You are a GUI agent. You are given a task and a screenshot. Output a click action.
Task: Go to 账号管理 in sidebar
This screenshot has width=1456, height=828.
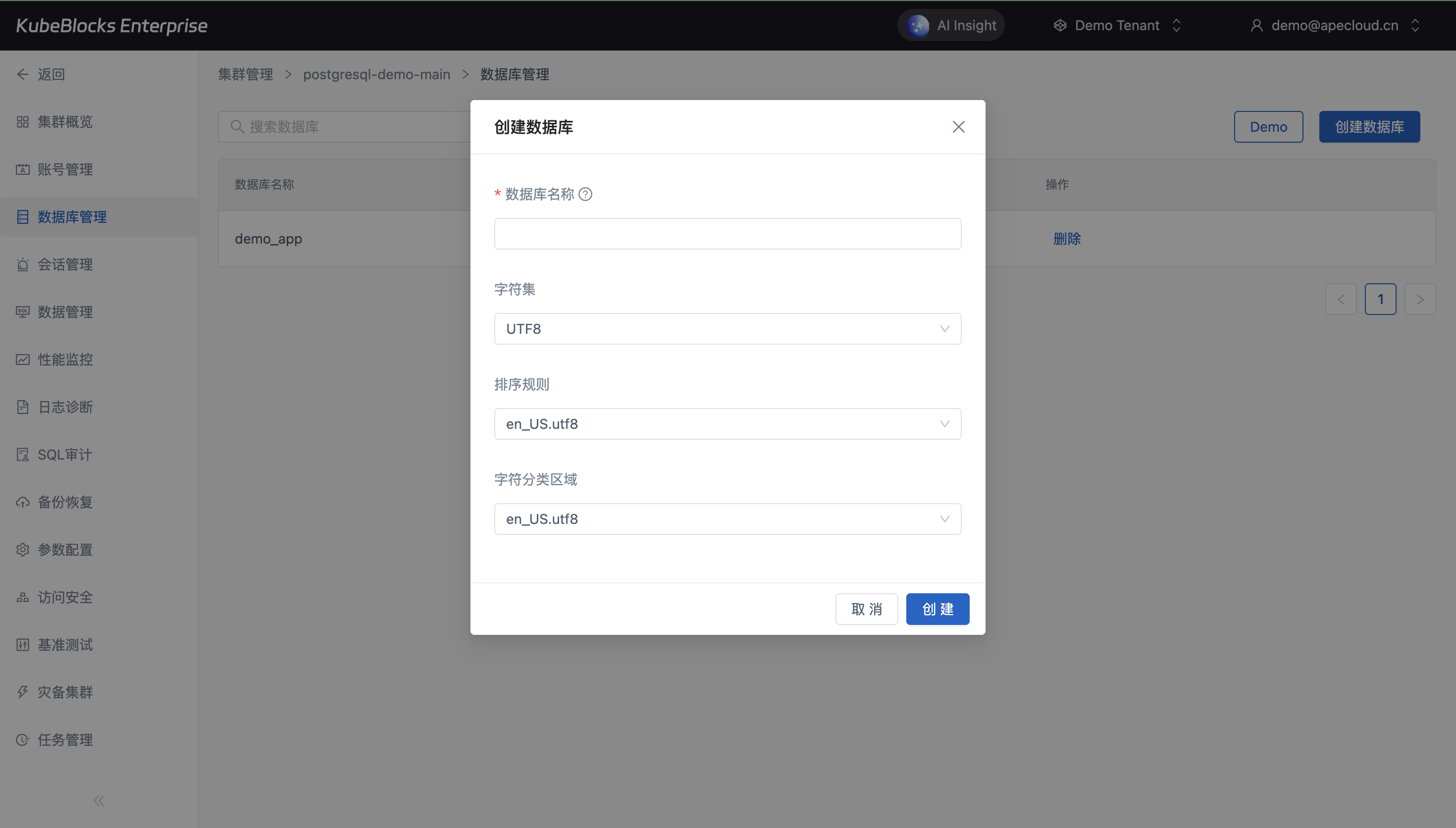(x=65, y=169)
